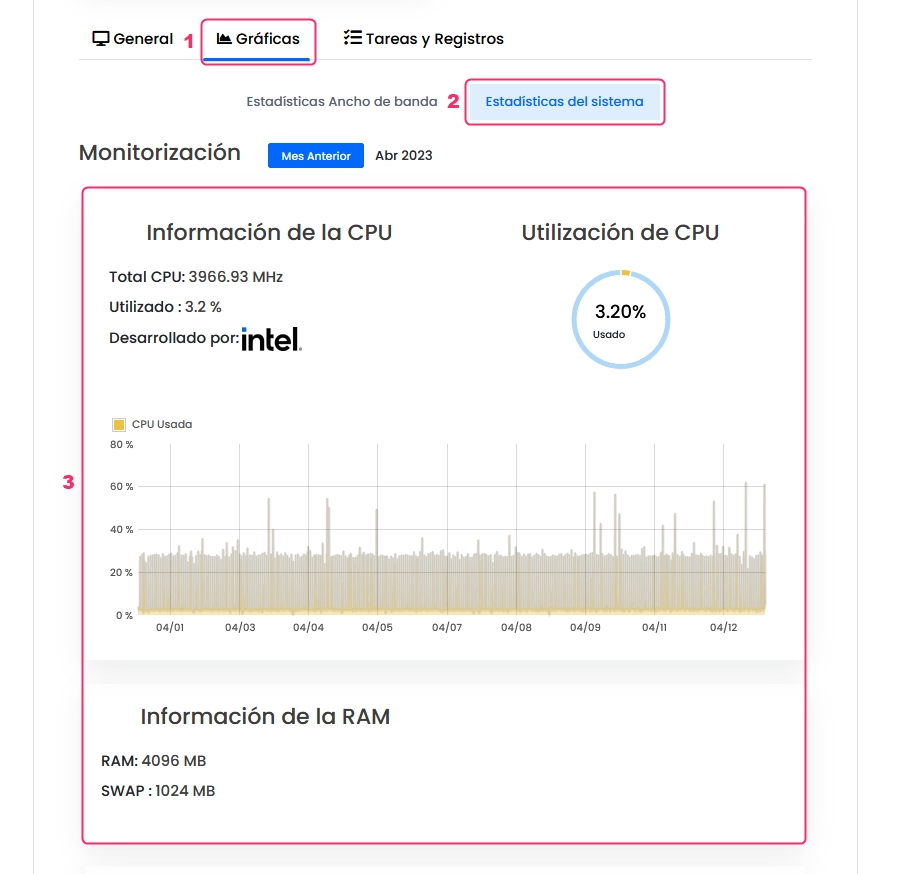This screenshot has height=874, width=897.
Task: Click the yellow CPU Usada legend swatch
Action: 119,424
